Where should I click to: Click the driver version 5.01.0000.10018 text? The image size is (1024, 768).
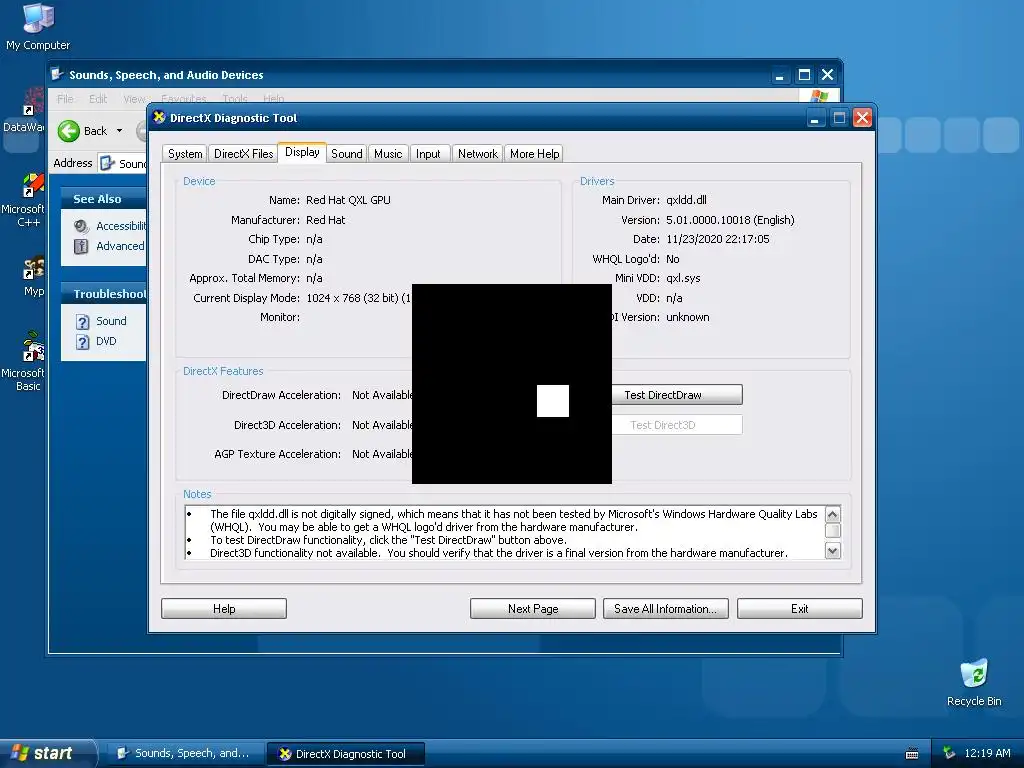click(730, 220)
